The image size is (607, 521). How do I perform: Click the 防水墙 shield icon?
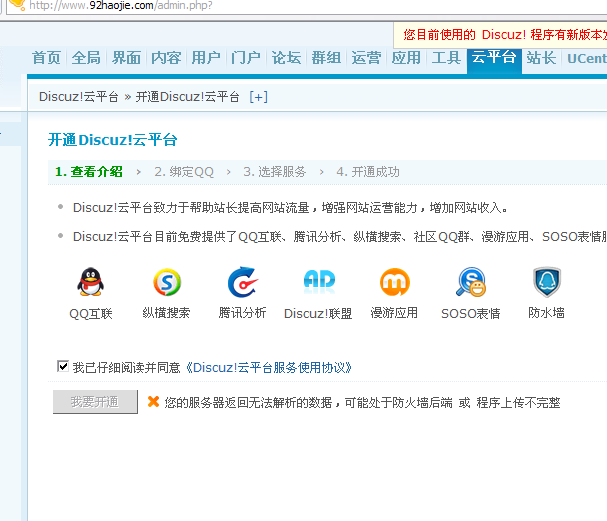[547, 282]
